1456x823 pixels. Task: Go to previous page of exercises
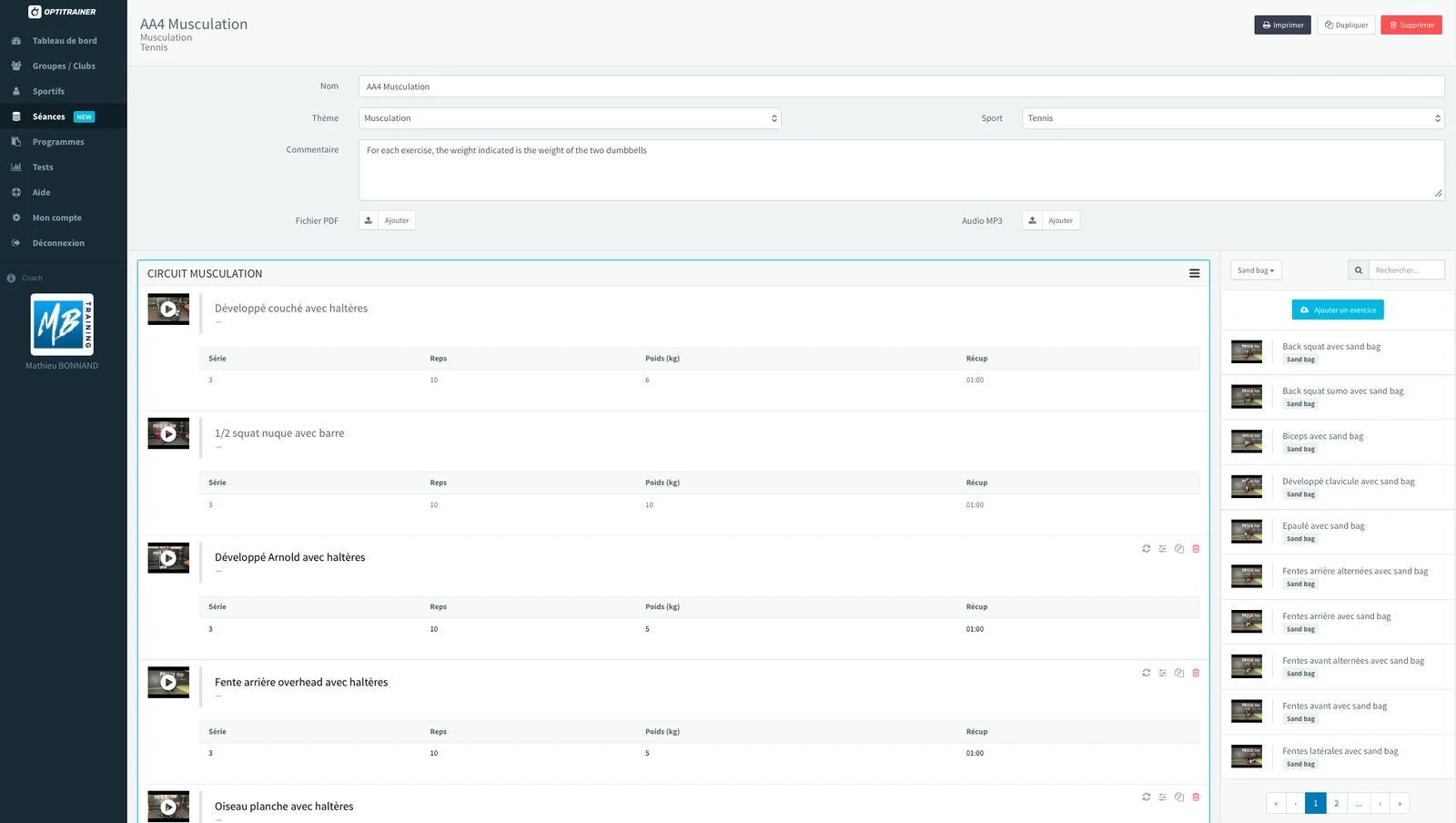point(1295,803)
